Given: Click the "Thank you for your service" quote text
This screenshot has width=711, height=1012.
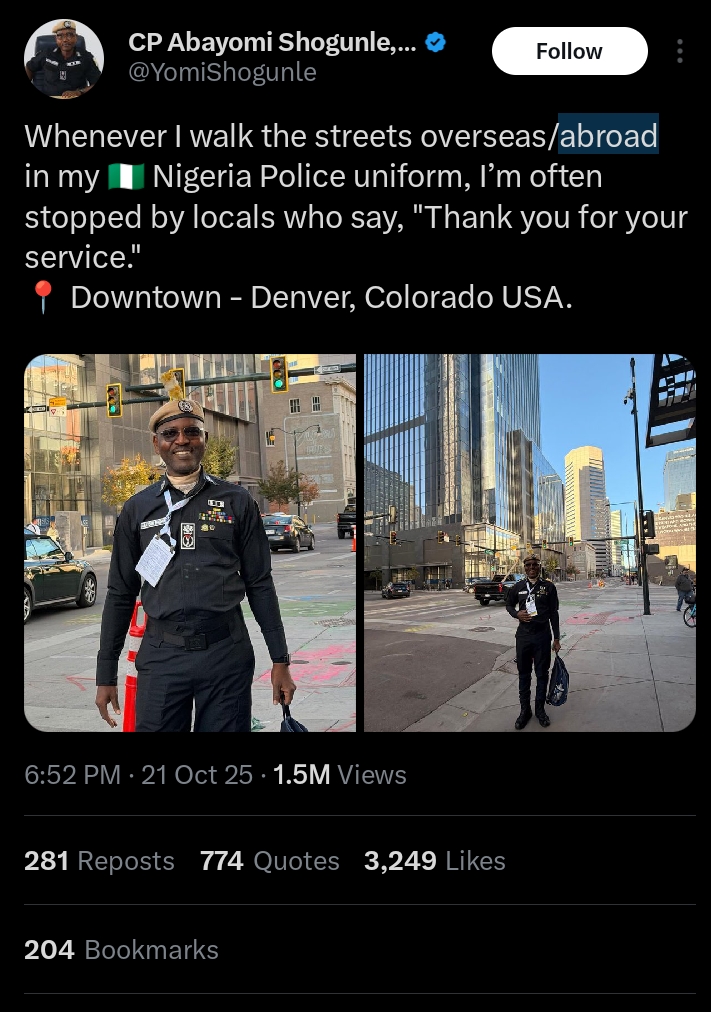Looking at the screenshot, I should tap(356, 237).
